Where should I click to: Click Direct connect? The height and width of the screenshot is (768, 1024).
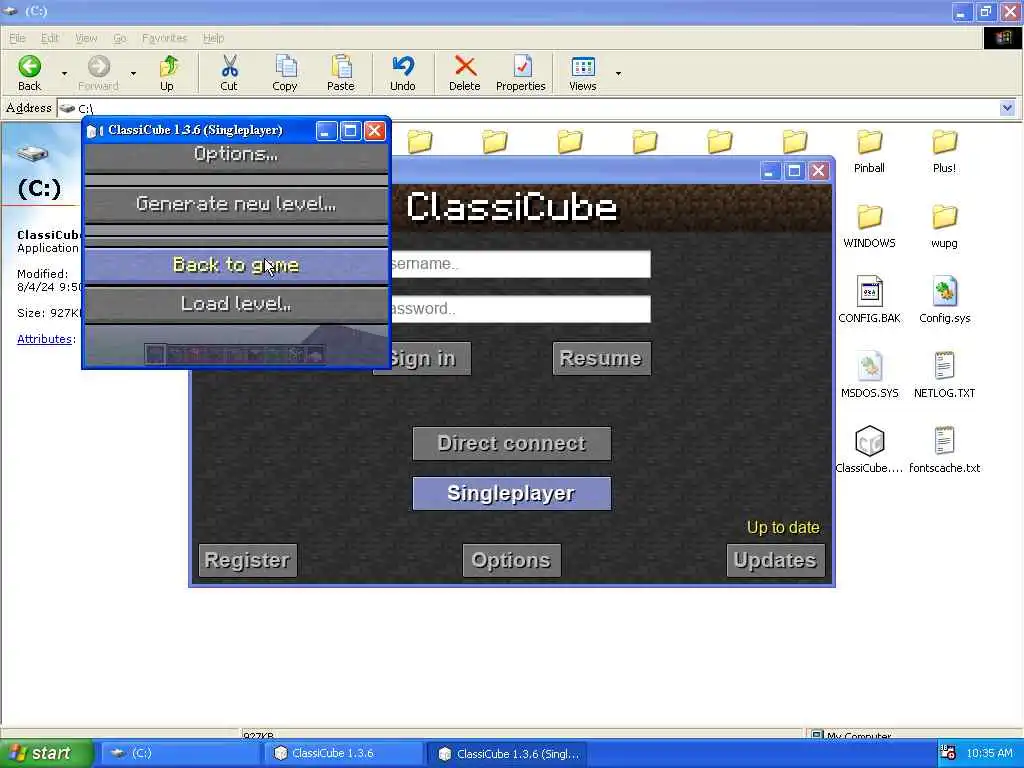click(x=512, y=443)
